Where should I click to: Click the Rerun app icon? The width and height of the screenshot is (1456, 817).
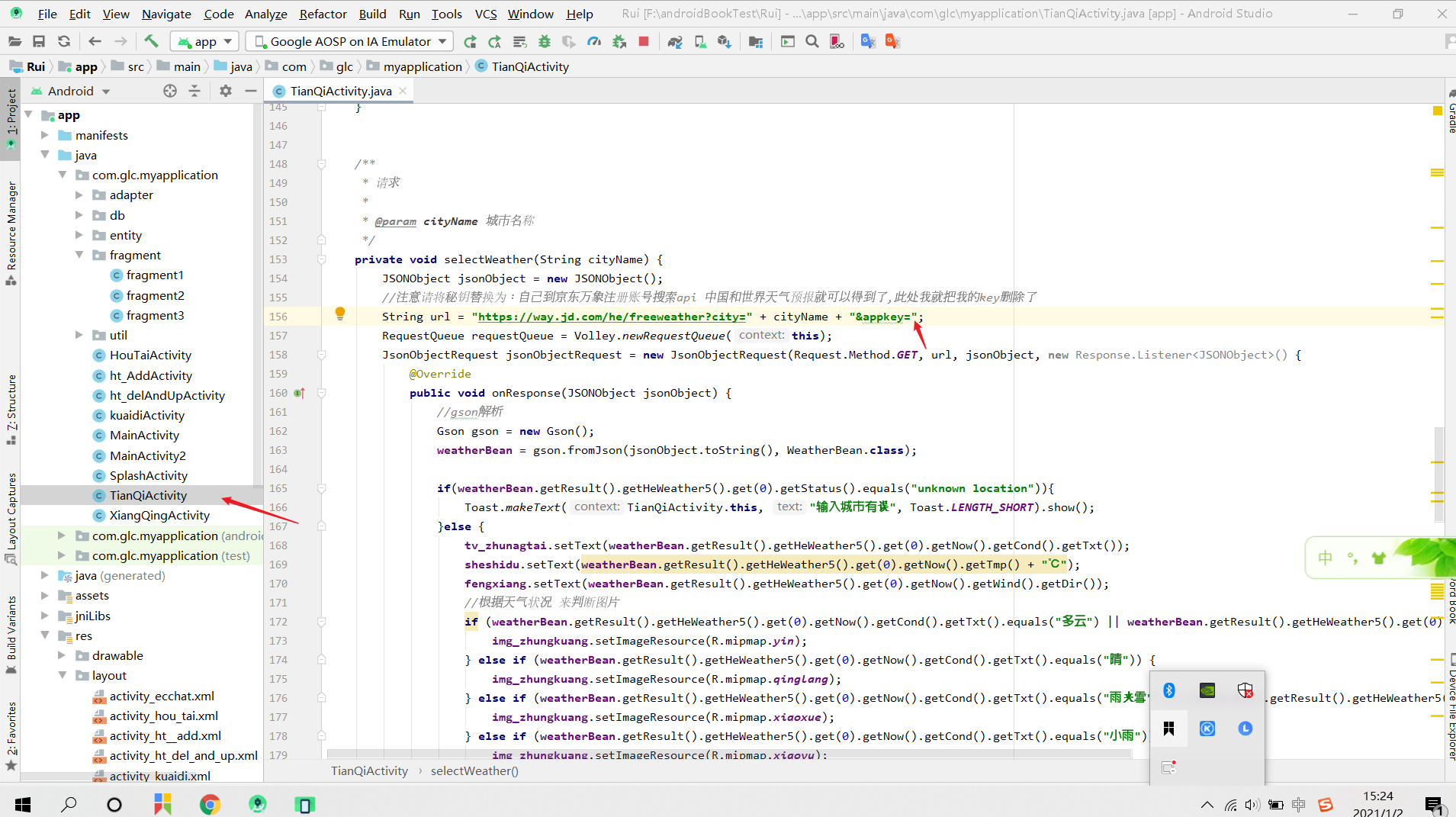click(470, 41)
